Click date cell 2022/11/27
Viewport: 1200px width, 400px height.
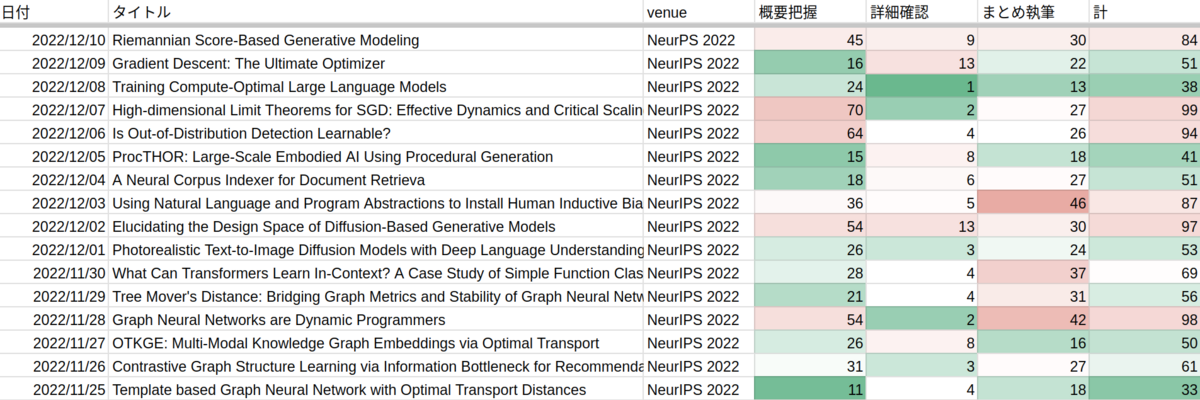click(54, 343)
